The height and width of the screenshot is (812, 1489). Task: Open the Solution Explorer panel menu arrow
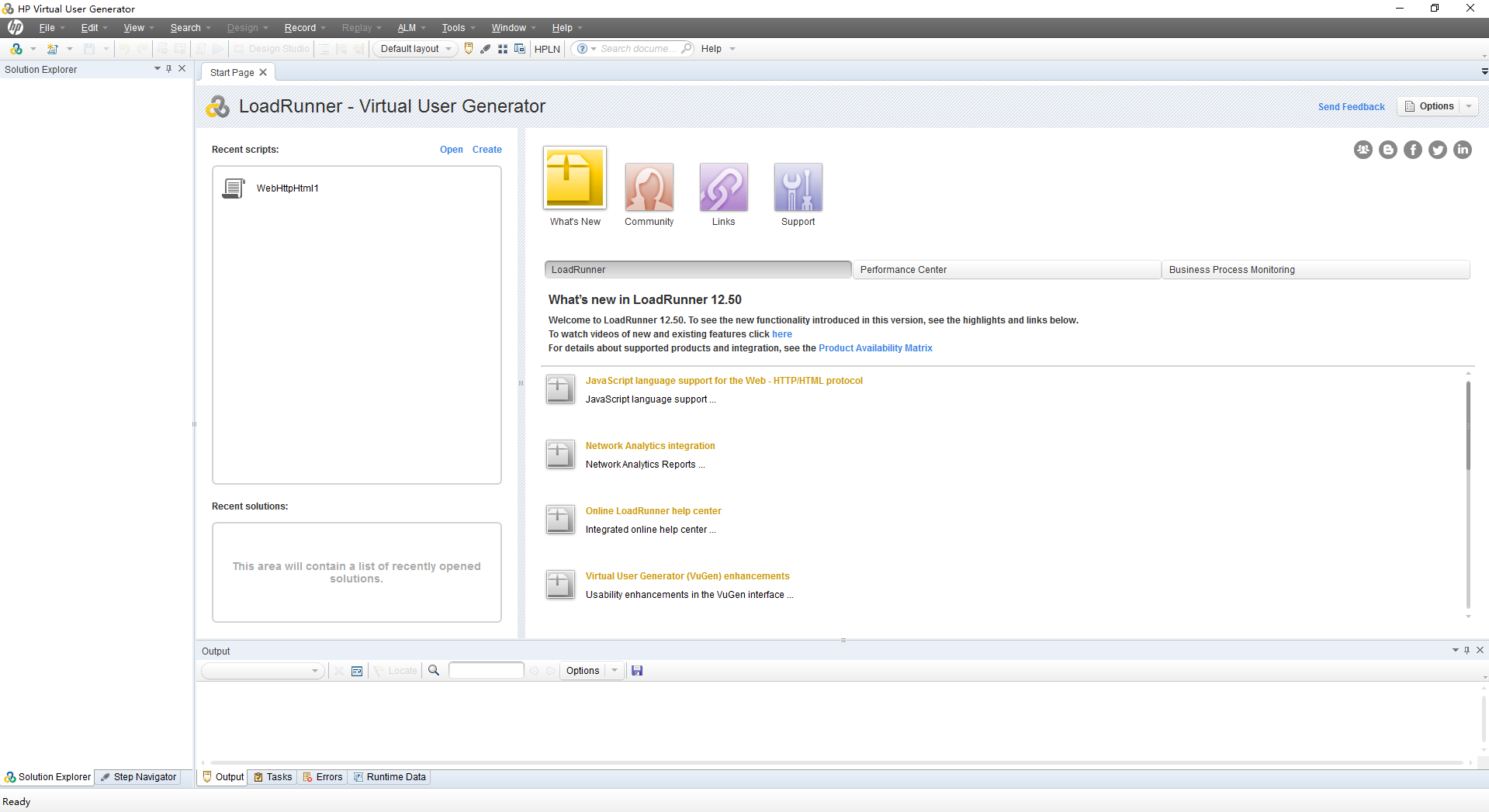[158, 69]
